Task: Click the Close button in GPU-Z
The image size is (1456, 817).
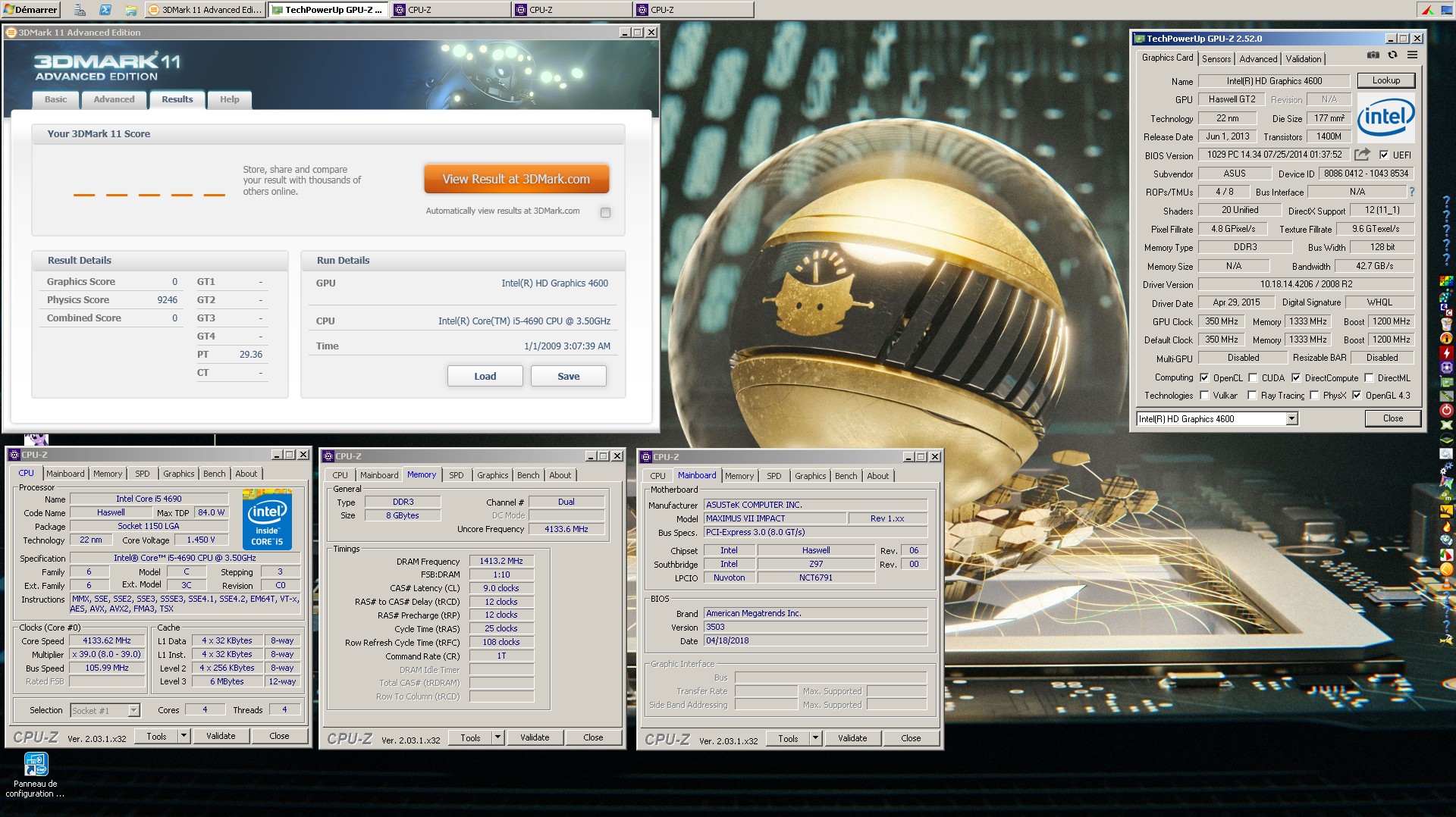Action: (x=1392, y=418)
